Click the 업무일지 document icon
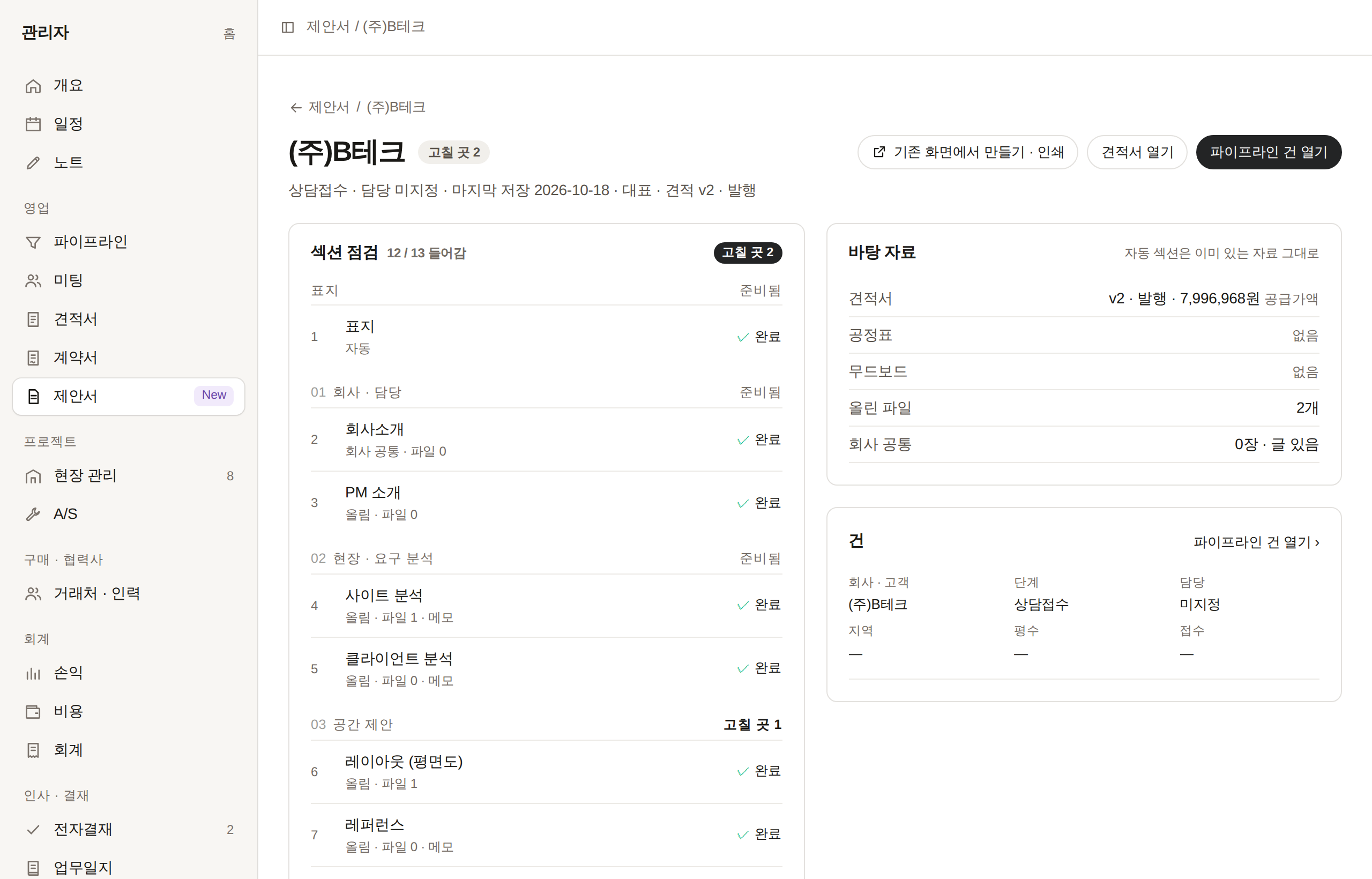 coord(33,868)
